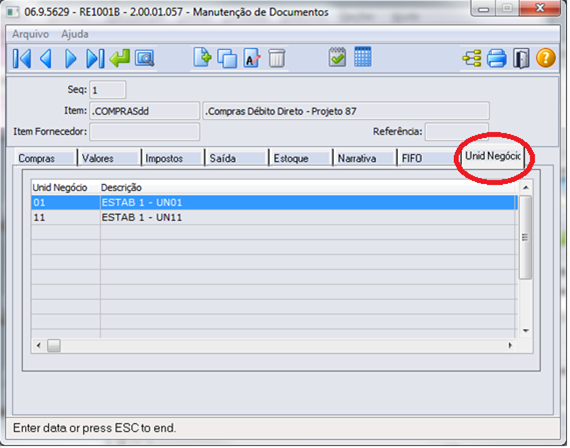Print using the printer icon
This screenshot has height=448, width=570.
(x=497, y=58)
